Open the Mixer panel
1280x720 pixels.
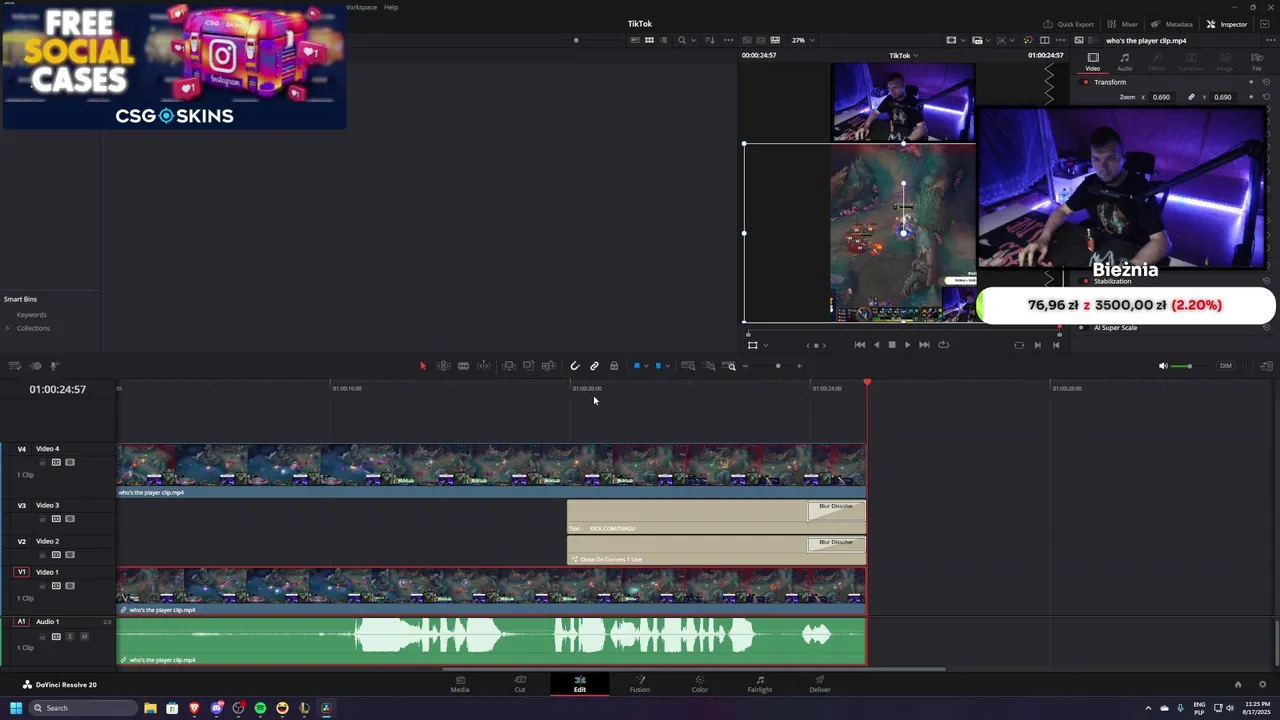tap(1122, 24)
